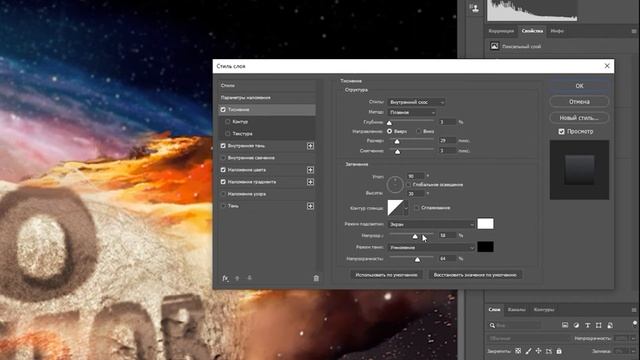The width and height of the screenshot is (640, 360).
Task: Click the move effect down arrow icon
Action: click(249, 278)
